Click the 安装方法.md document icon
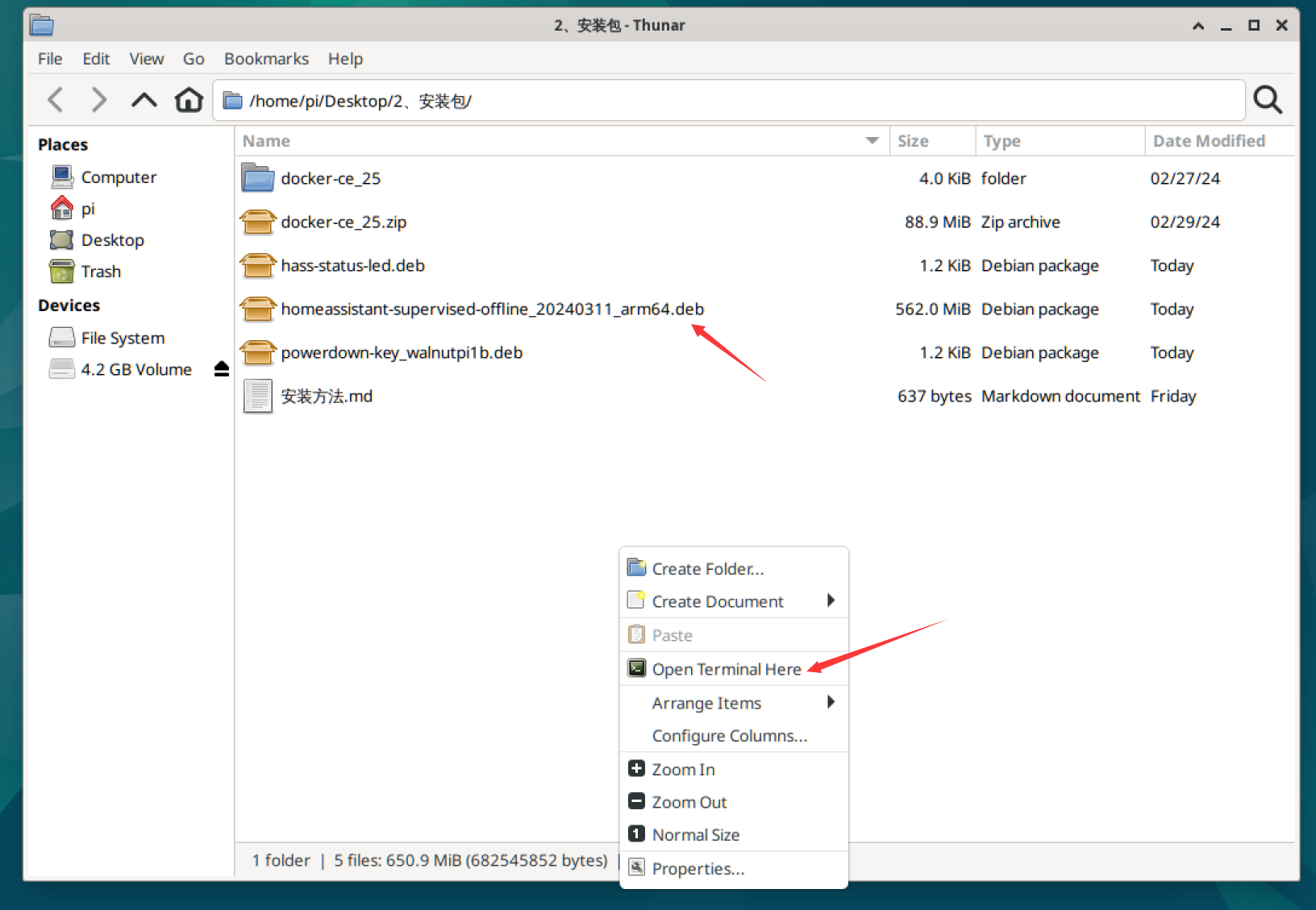 pyautogui.click(x=258, y=396)
